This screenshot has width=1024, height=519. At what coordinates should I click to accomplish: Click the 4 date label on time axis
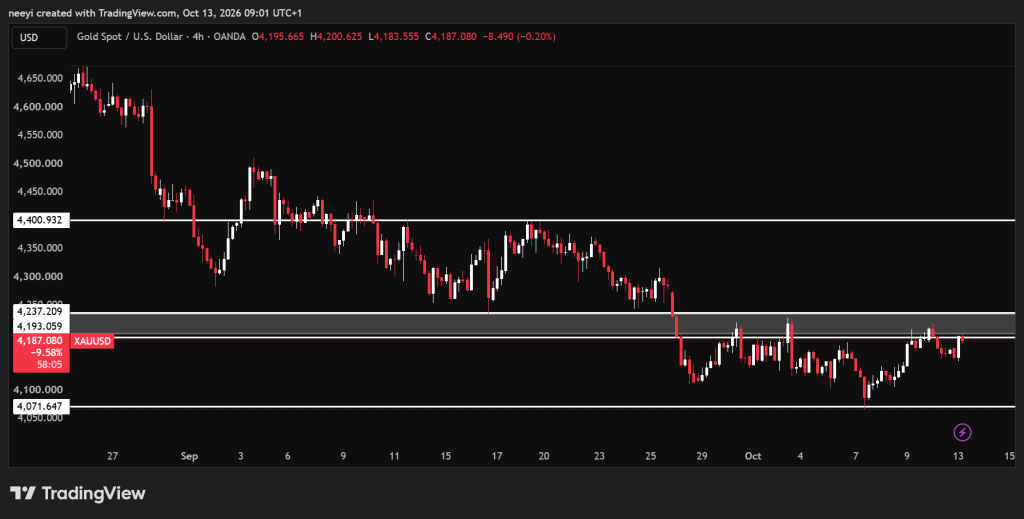click(800, 456)
